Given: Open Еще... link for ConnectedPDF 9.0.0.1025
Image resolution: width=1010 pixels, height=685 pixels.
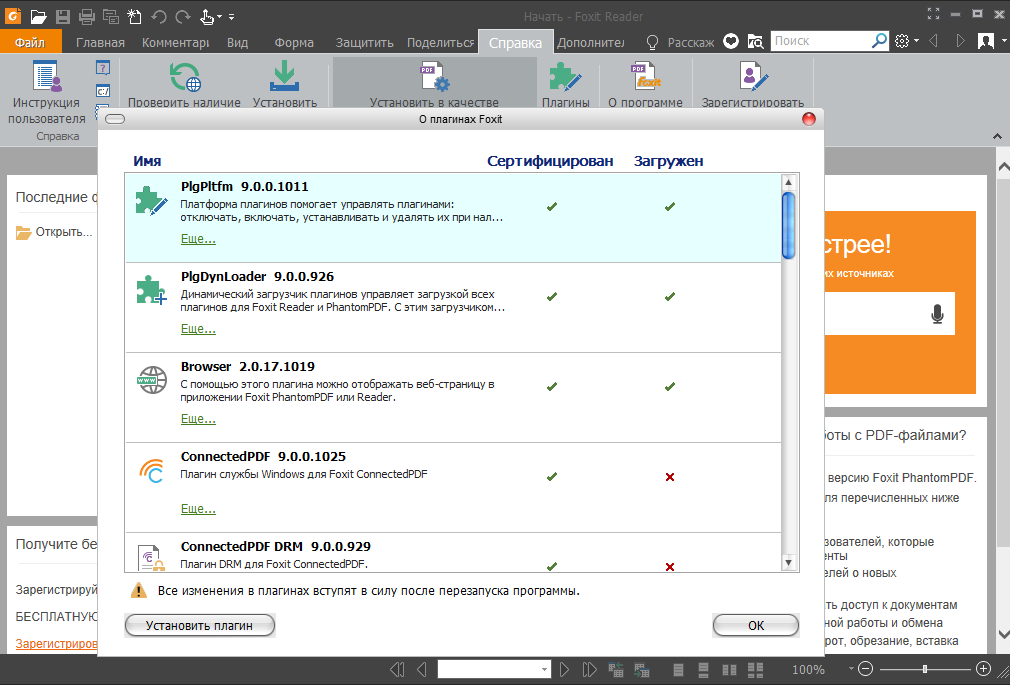Looking at the screenshot, I should pos(198,508).
